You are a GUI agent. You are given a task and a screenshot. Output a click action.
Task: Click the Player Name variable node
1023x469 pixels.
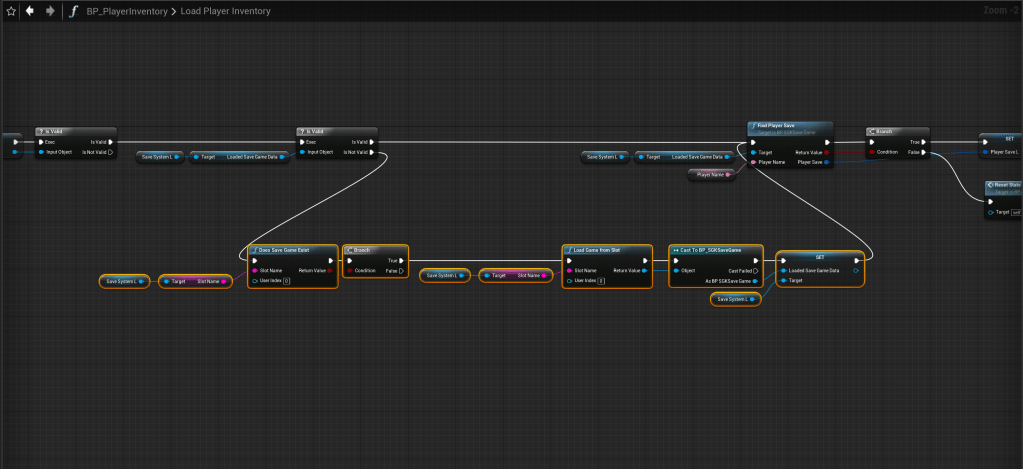pos(710,174)
